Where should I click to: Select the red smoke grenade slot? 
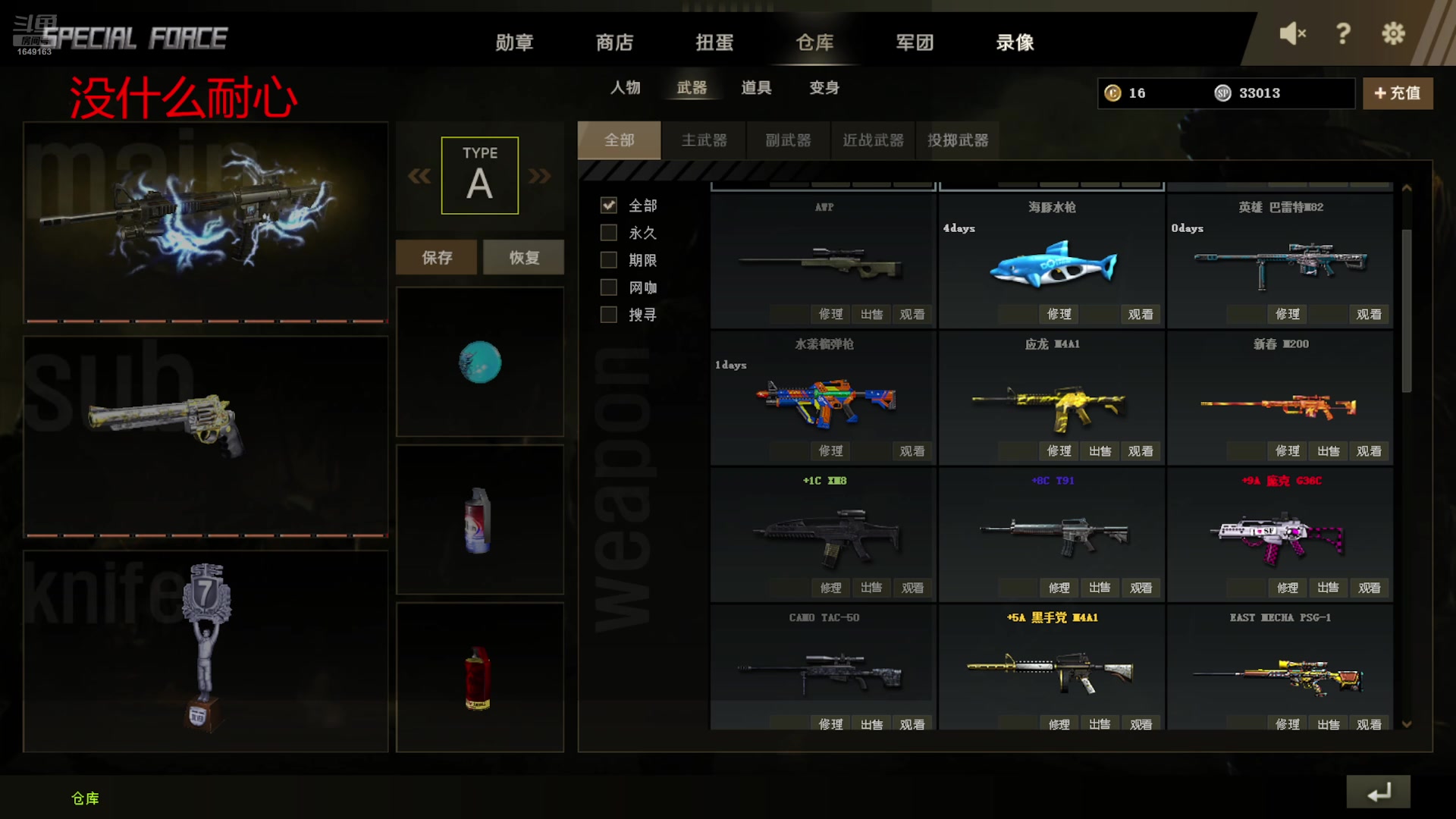tap(480, 677)
